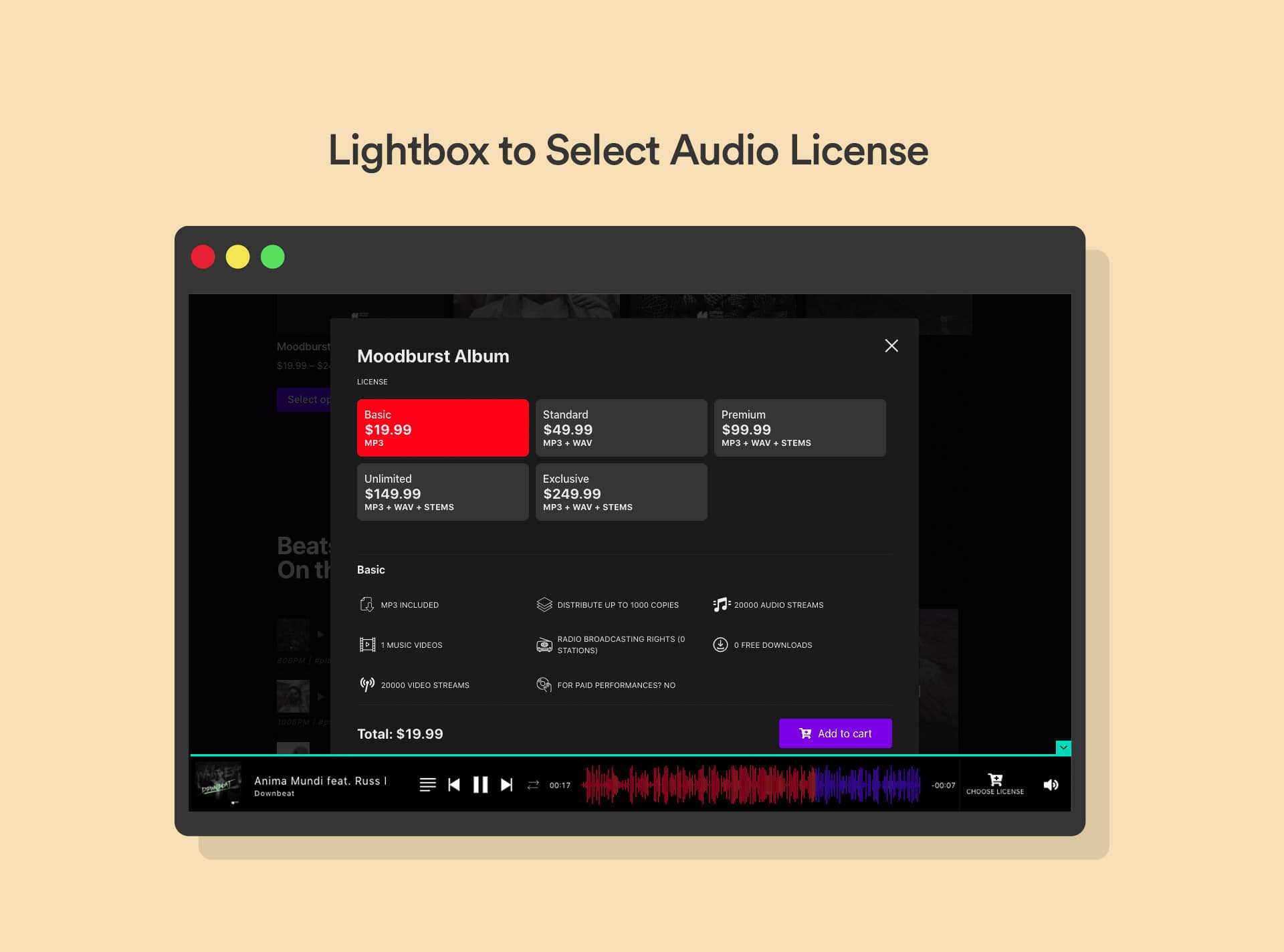1284x952 pixels.
Task: Click the Anima Mundi track title
Action: tap(320, 780)
